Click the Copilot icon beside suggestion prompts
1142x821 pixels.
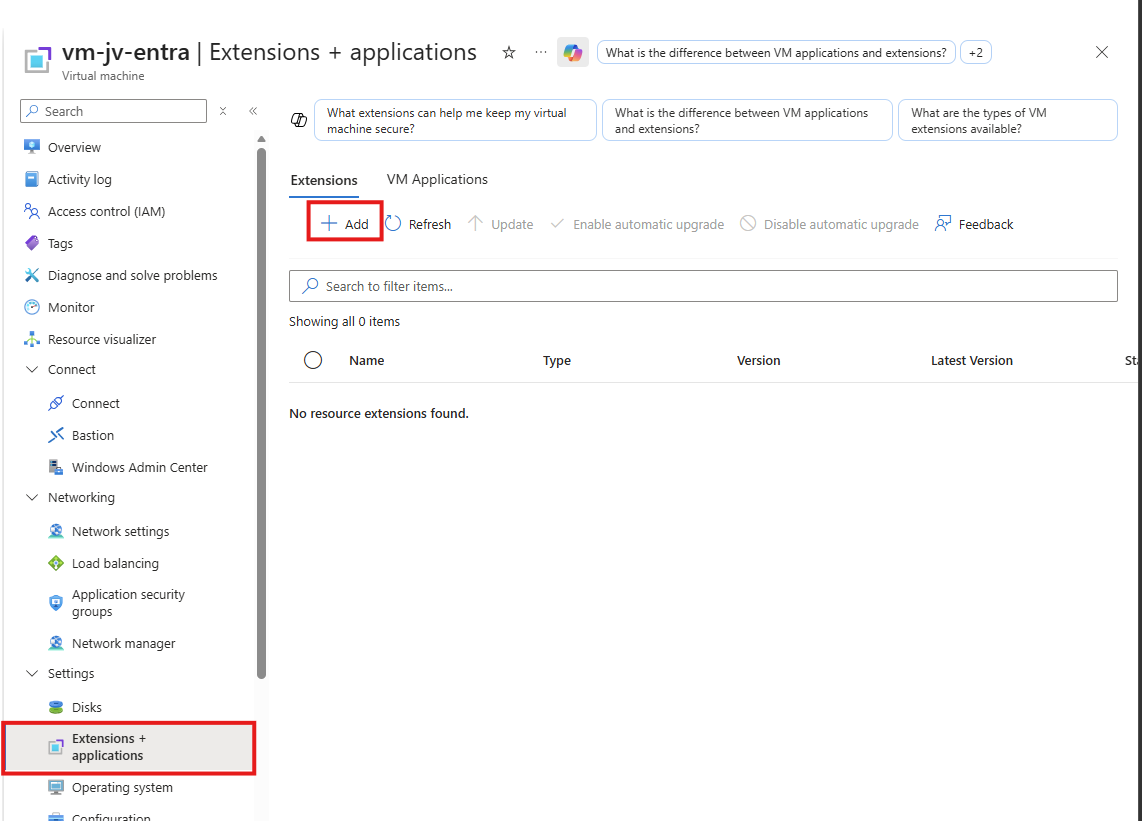pyautogui.click(x=299, y=120)
